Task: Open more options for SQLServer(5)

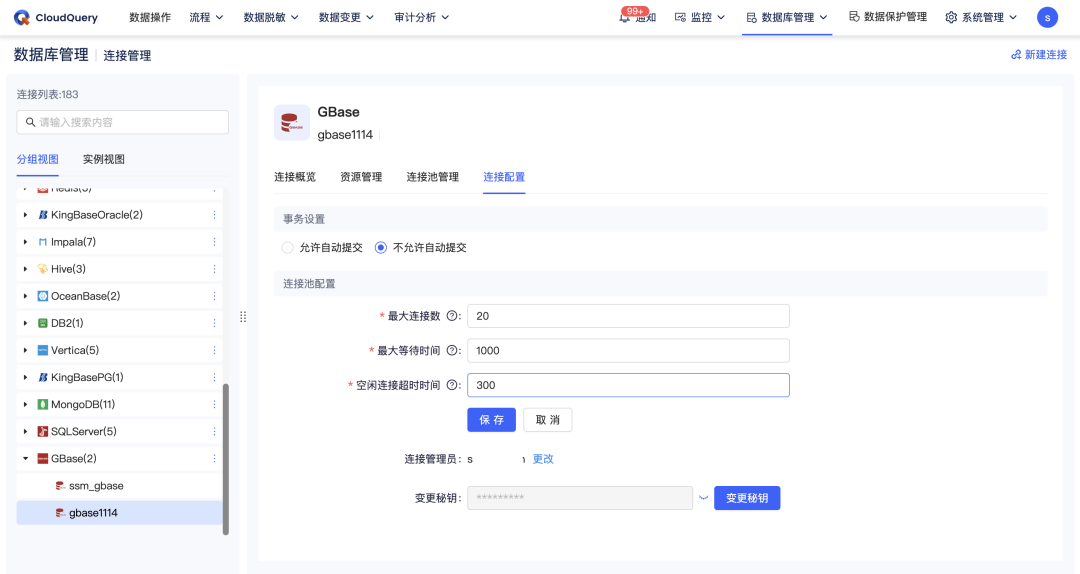Action: point(214,431)
